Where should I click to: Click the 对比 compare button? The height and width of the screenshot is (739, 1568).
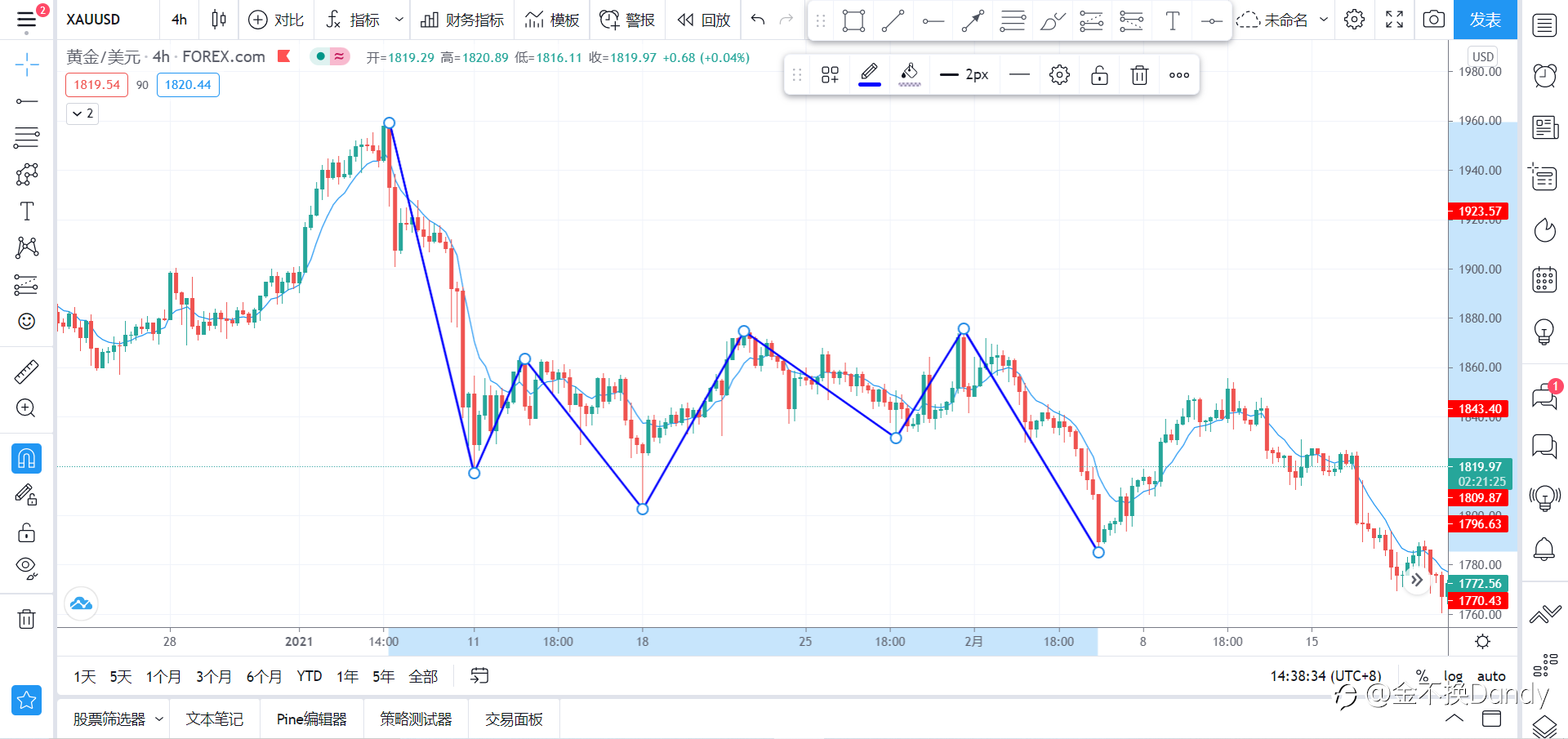(x=276, y=20)
